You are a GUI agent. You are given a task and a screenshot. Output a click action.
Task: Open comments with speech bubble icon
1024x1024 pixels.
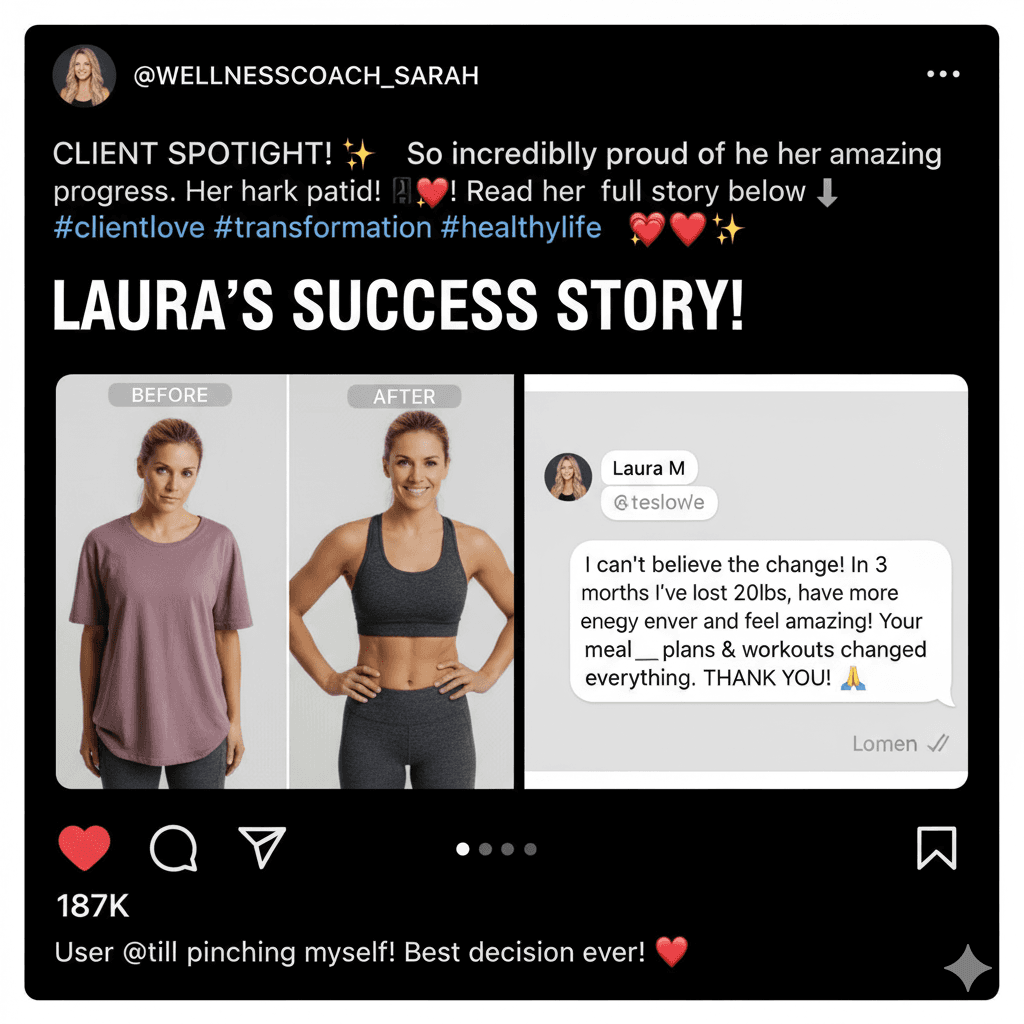coord(174,848)
